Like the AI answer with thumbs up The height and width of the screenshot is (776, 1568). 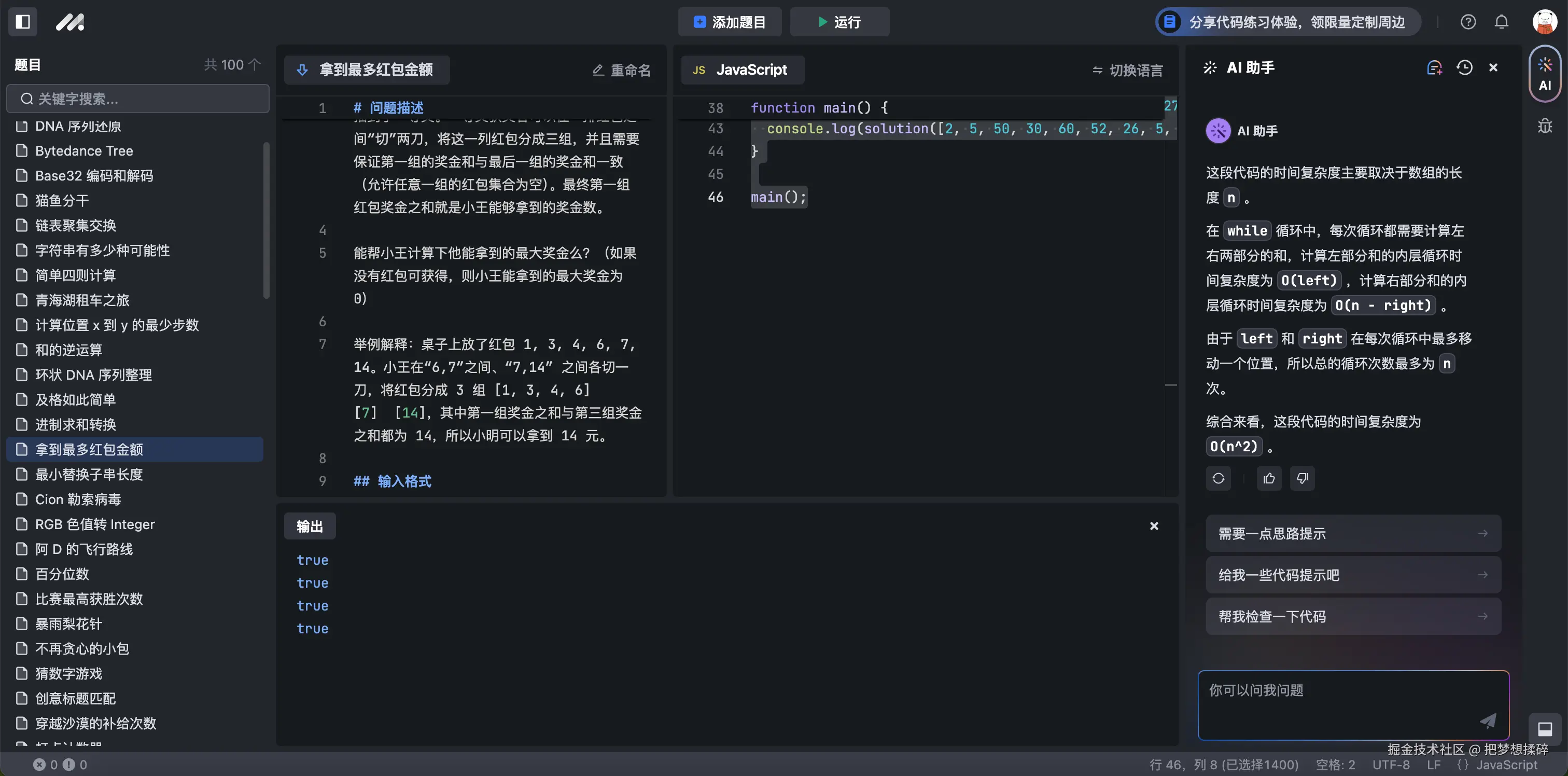(x=1269, y=479)
